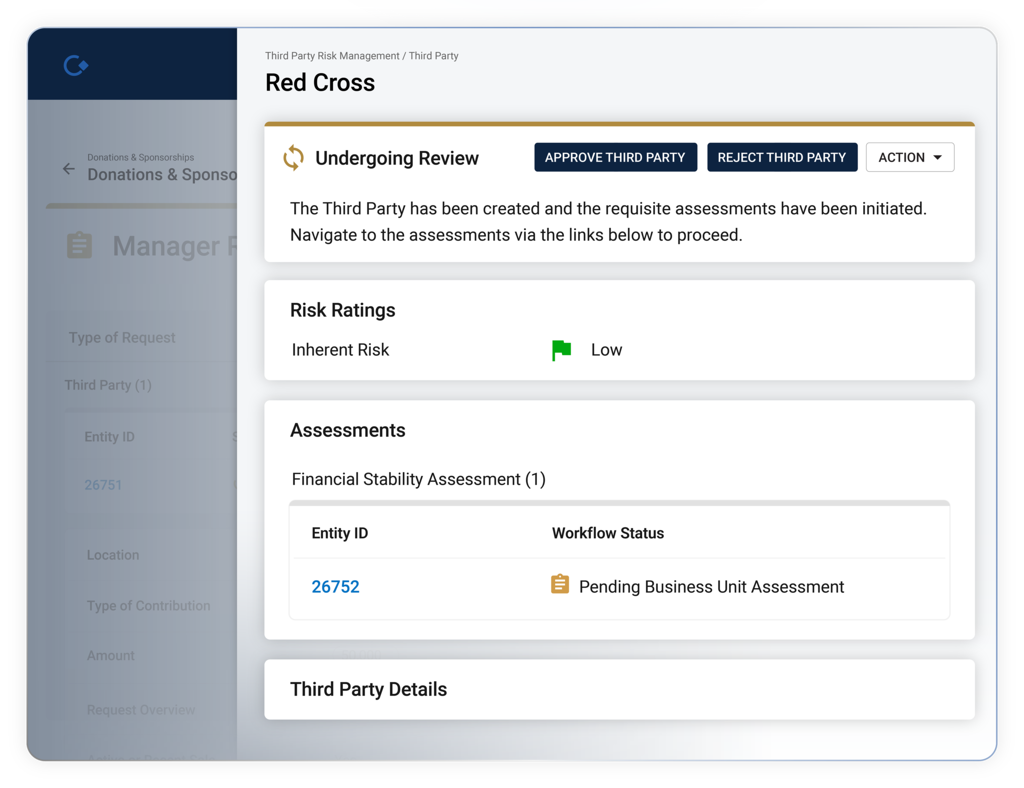Click Pending Business Unit Assessment status text

tap(711, 587)
